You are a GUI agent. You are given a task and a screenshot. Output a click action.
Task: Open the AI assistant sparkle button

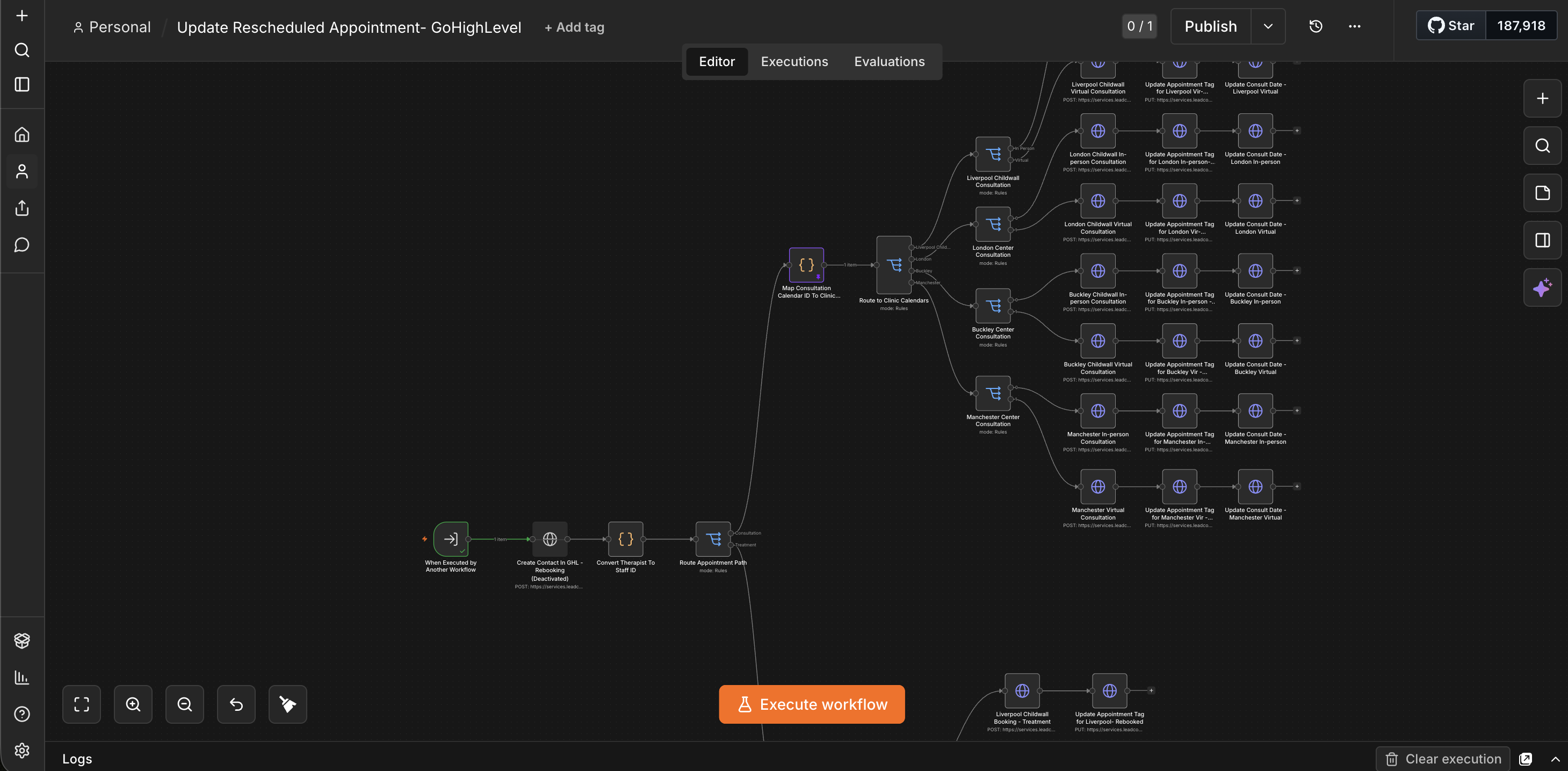[1542, 287]
